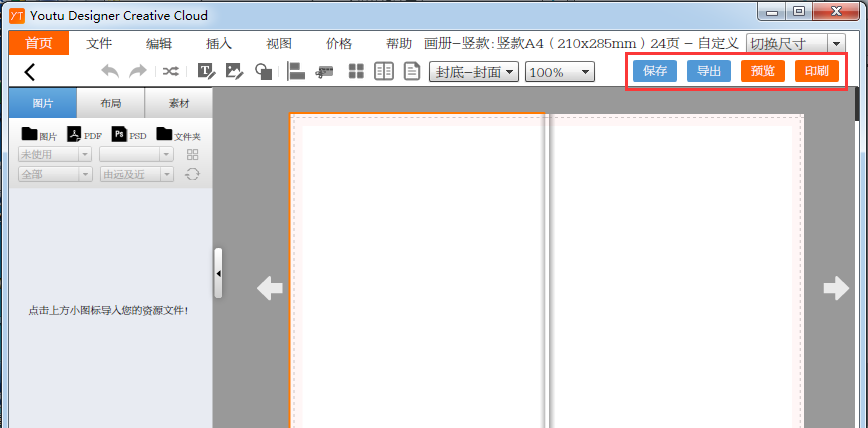Switch to single page view icon
The width and height of the screenshot is (868, 428).
click(x=411, y=71)
